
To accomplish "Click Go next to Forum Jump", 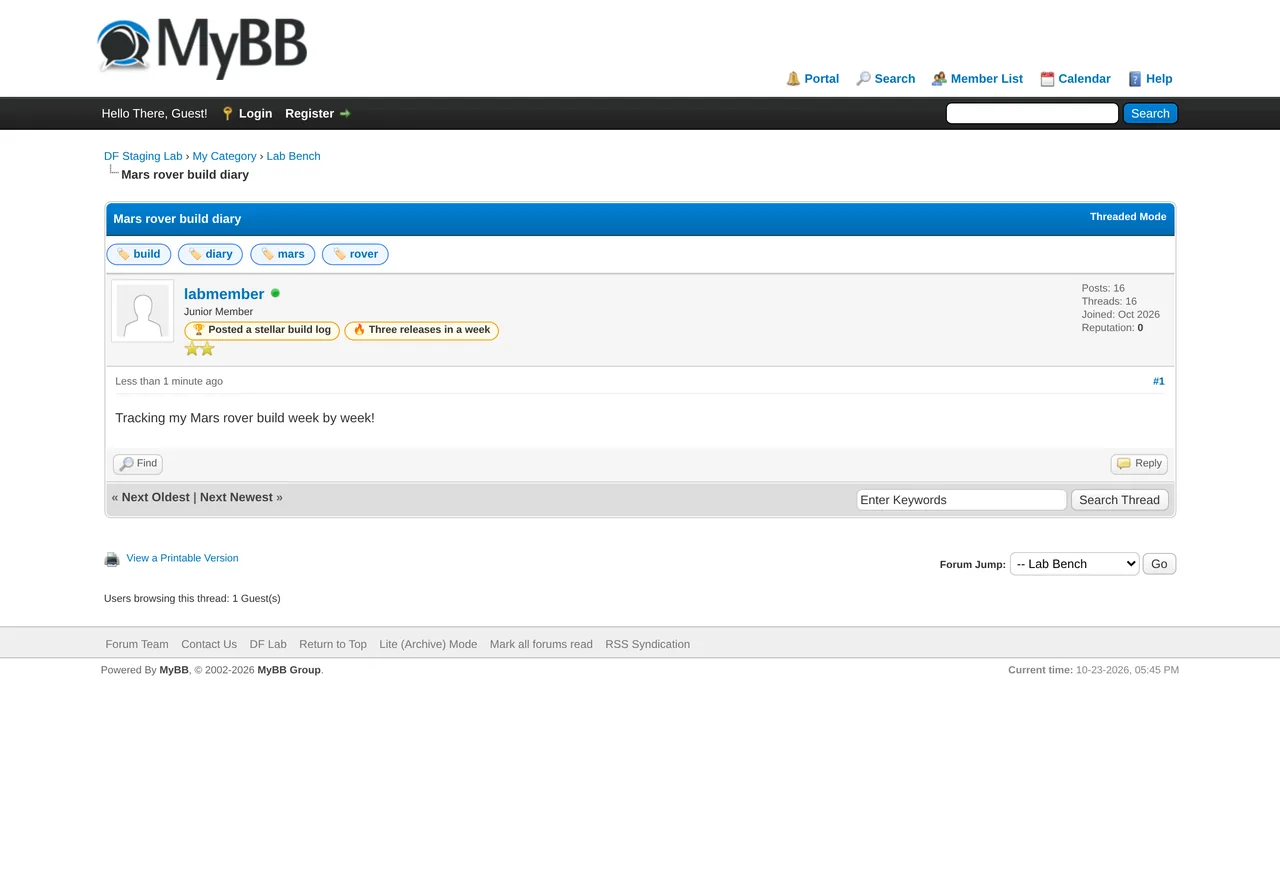I will pyautogui.click(x=1159, y=564).
